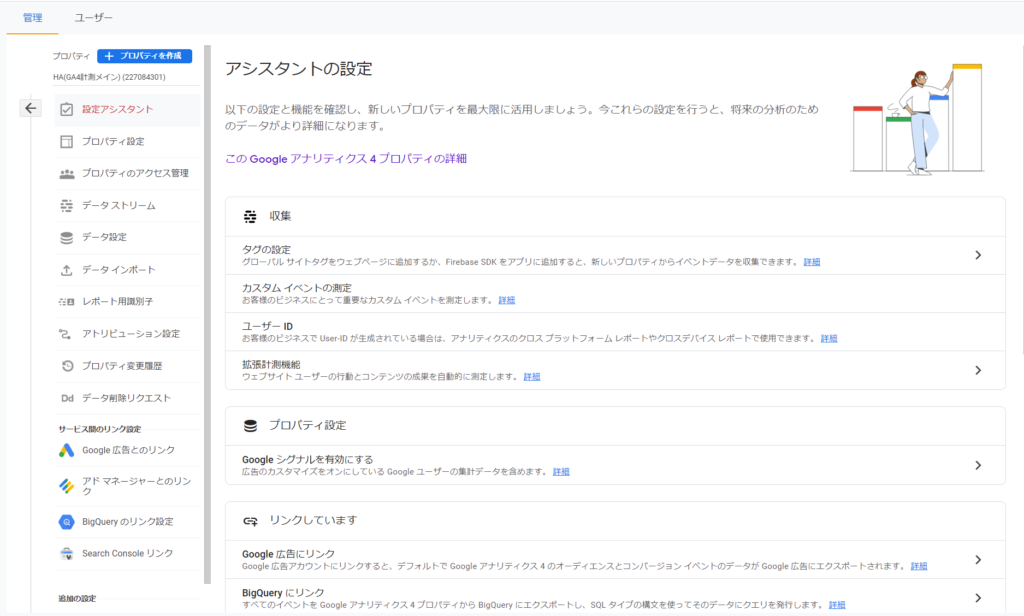Click the back arrow icon in sidebar
Image resolution: width=1024 pixels, height=616 pixels.
[x=31, y=108]
